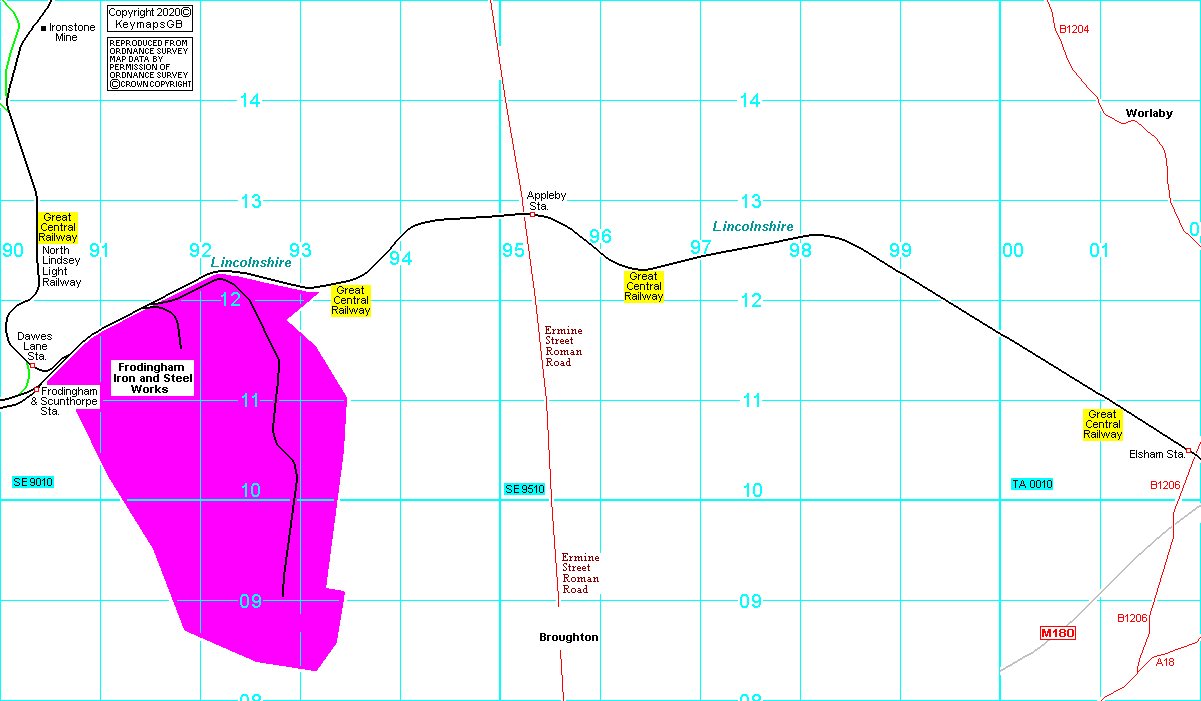Click the Appleby Sta. red station marker
This screenshot has height=701, width=1201.
click(x=533, y=214)
